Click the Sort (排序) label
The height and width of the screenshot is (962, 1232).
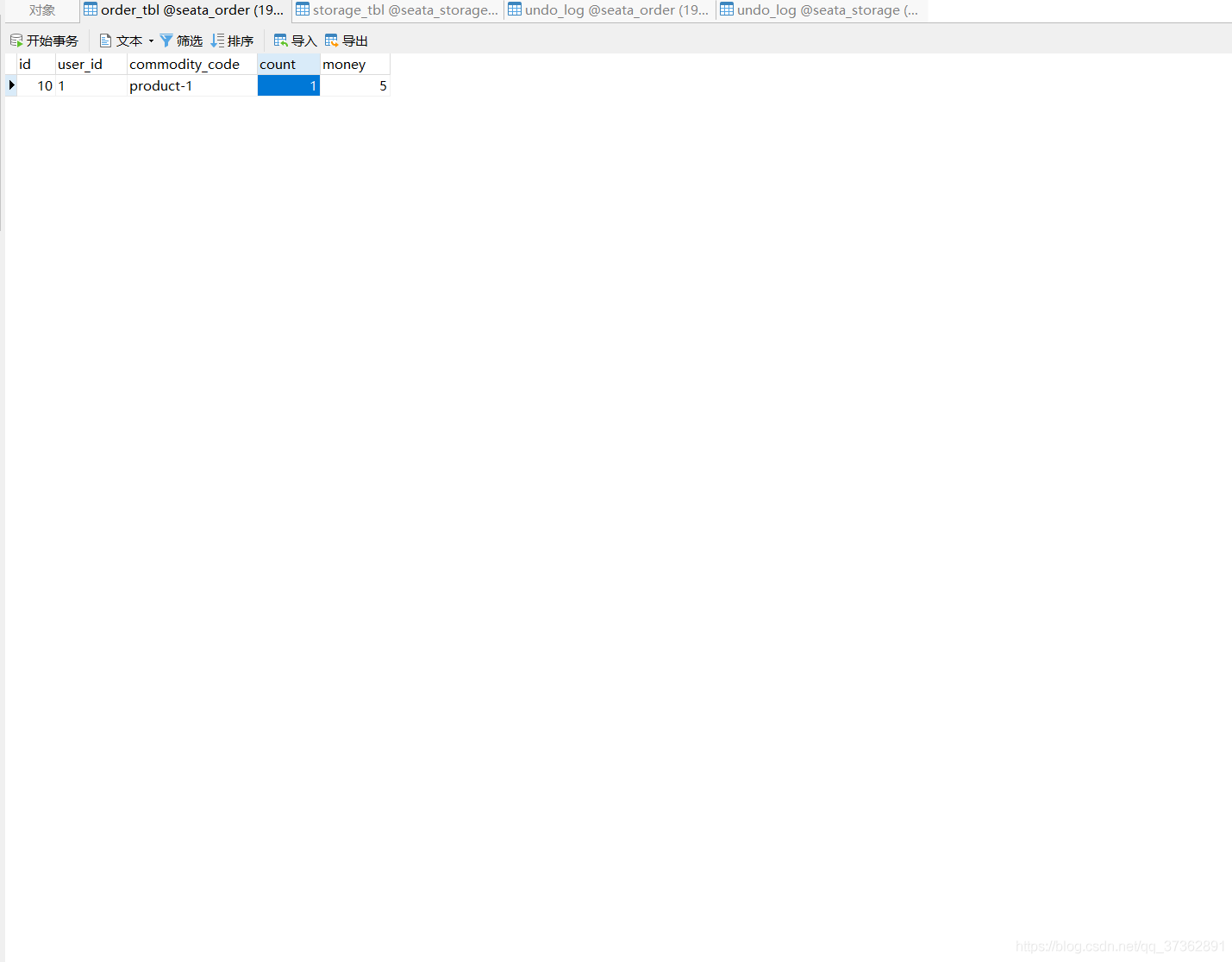241,41
